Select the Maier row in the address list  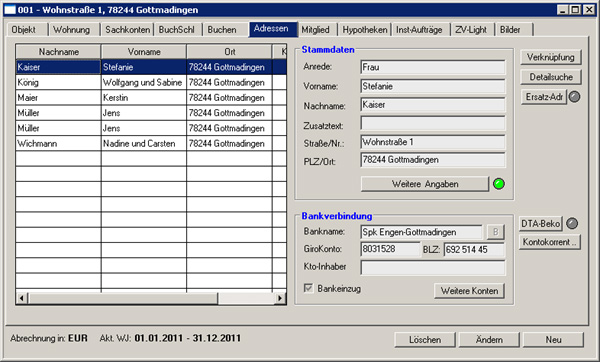tap(151, 98)
